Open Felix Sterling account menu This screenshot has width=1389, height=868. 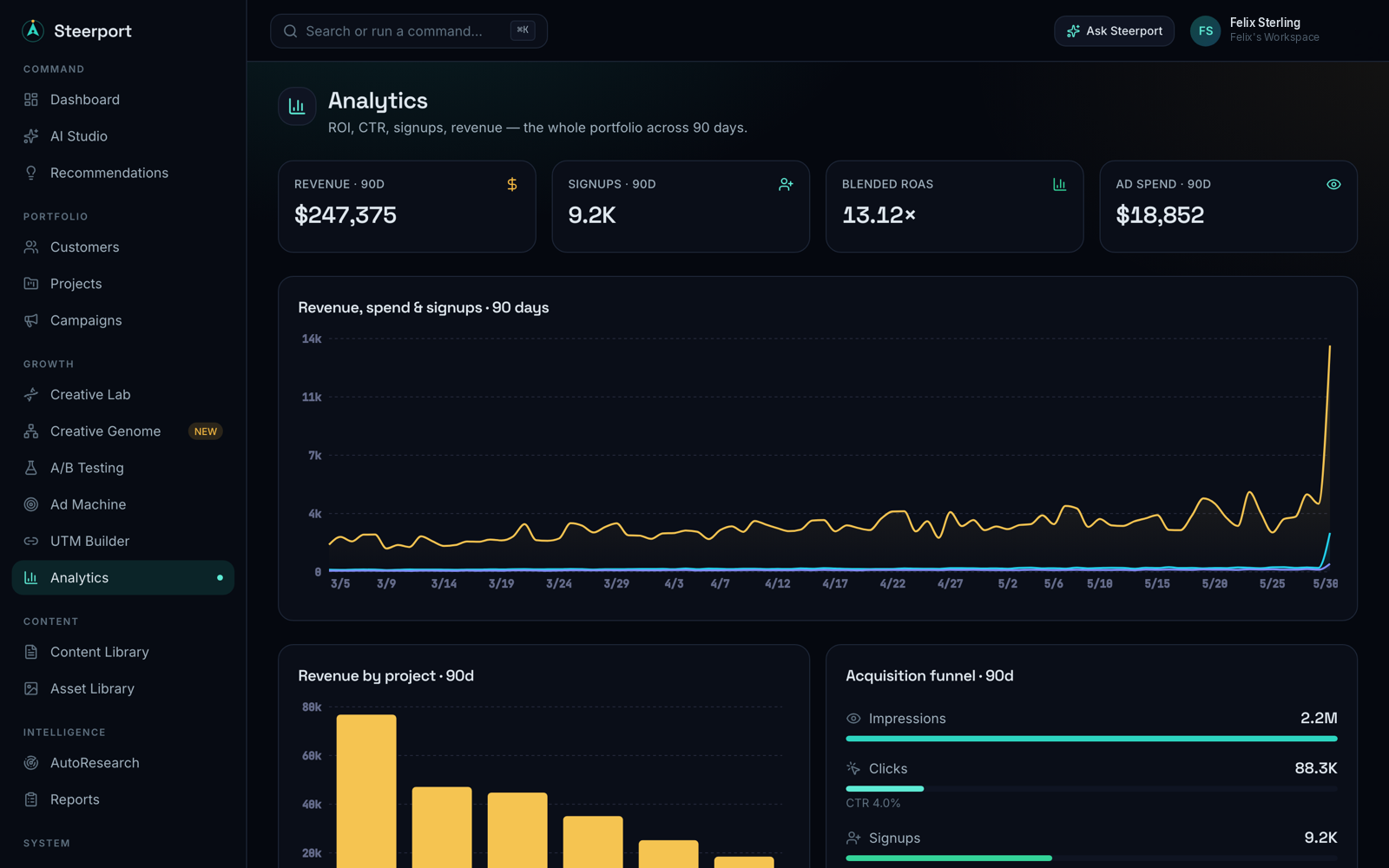click(x=1255, y=30)
